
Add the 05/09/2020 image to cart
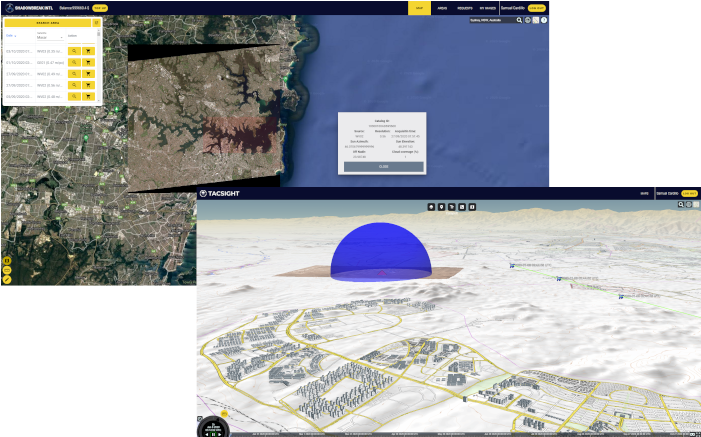click(89, 96)
